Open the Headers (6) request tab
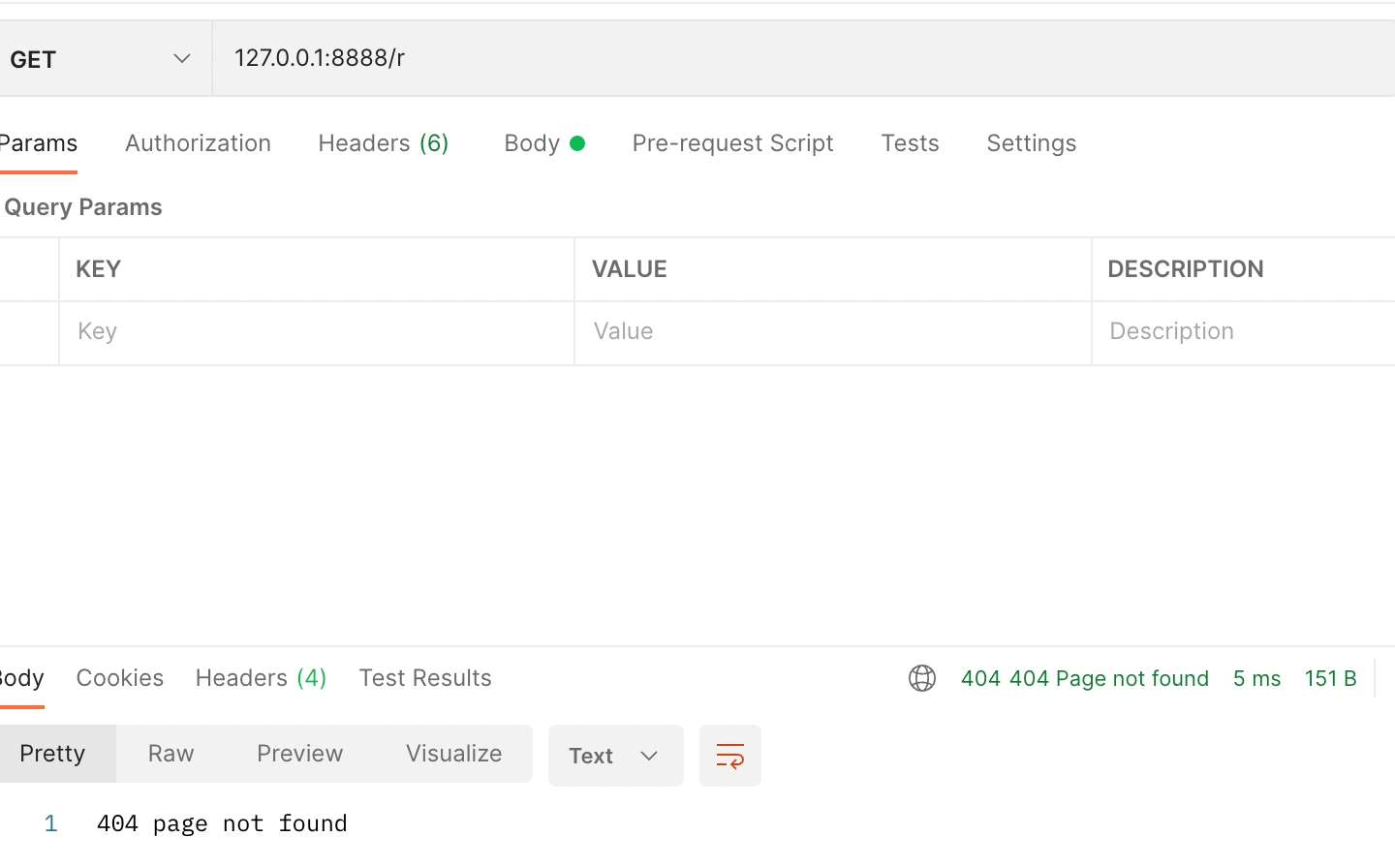The image size is (1395, 868). (383, 142)
